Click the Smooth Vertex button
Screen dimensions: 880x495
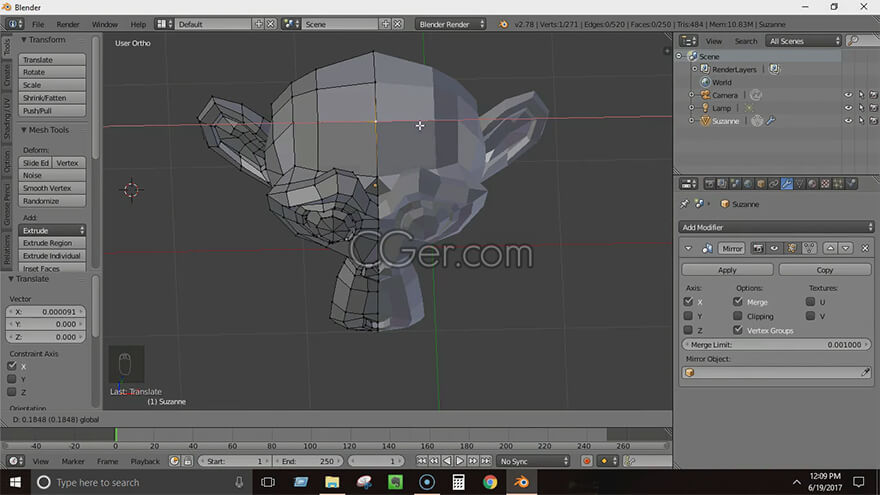(52, 188)
